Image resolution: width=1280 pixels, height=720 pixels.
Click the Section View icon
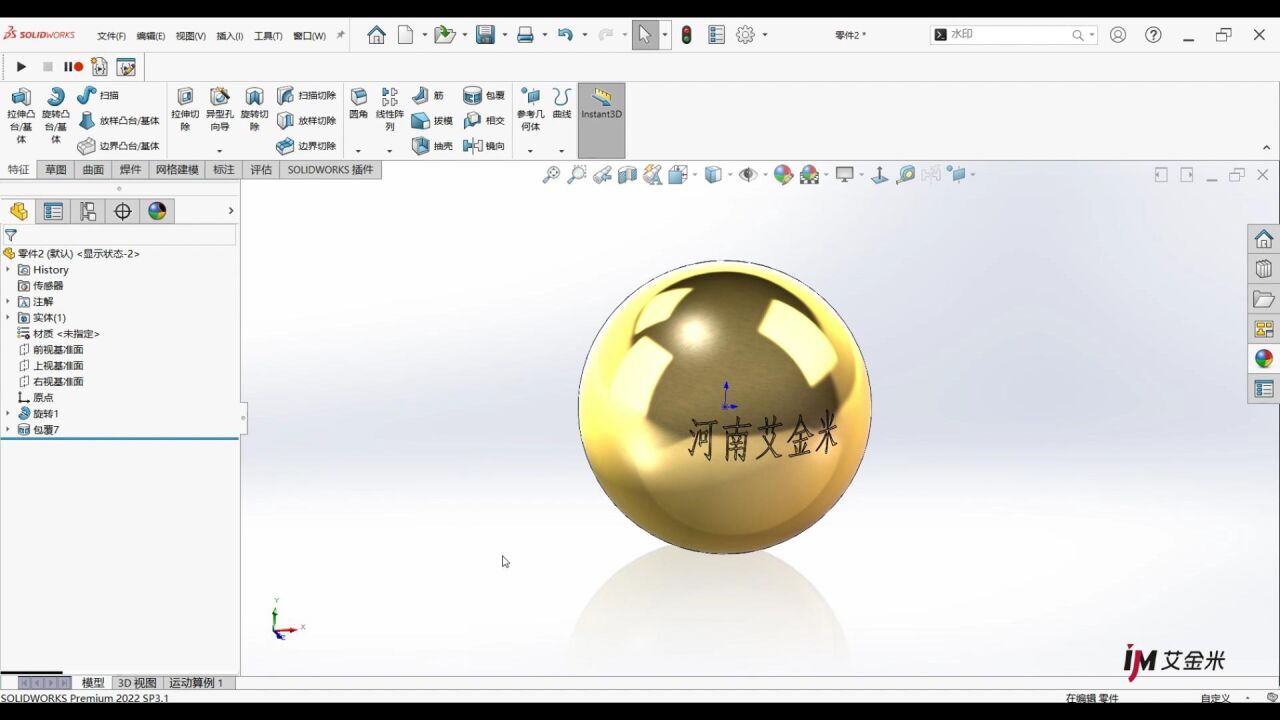(x=627, y=175)
